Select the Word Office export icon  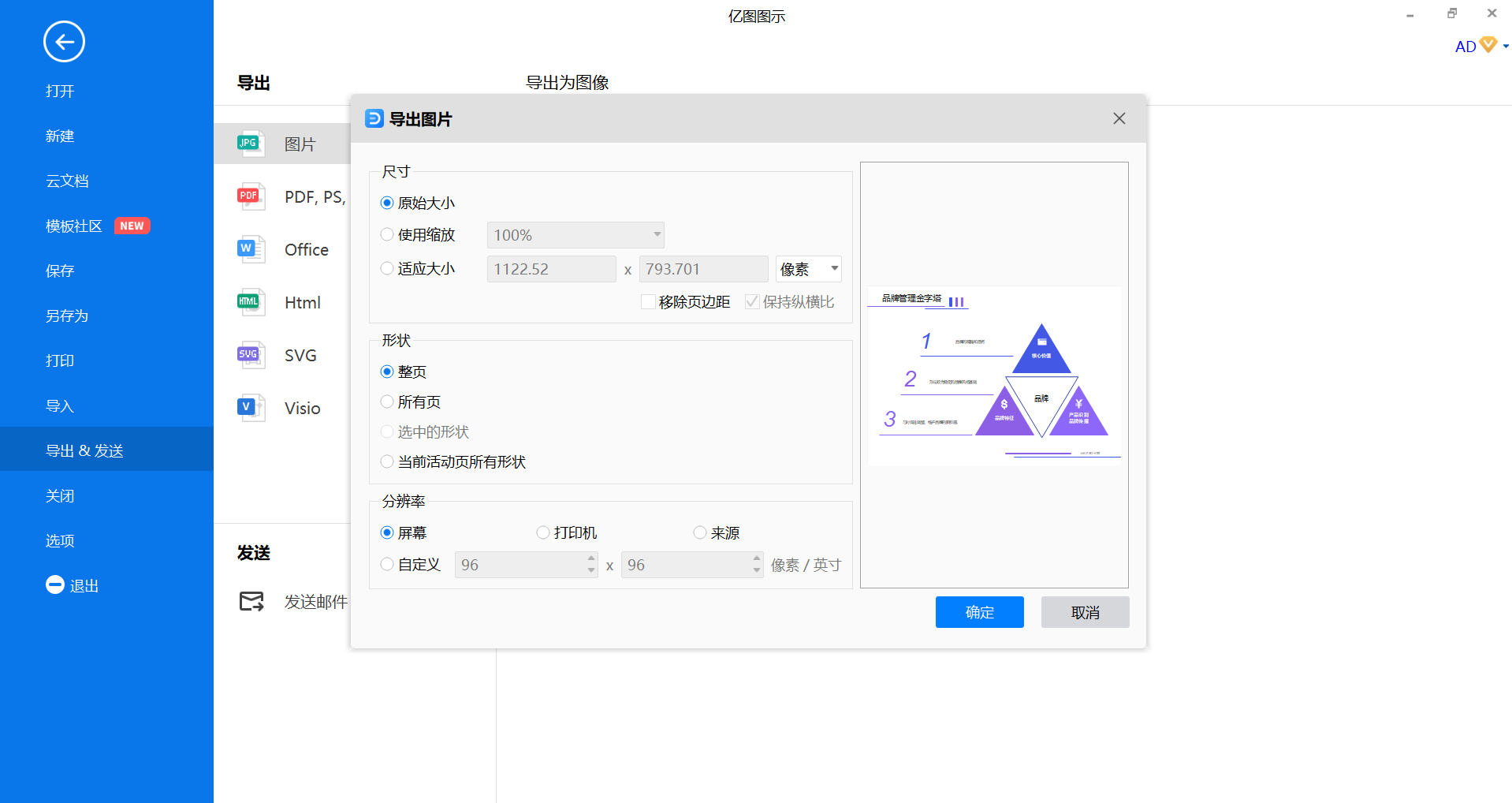[x=251, y=249]
